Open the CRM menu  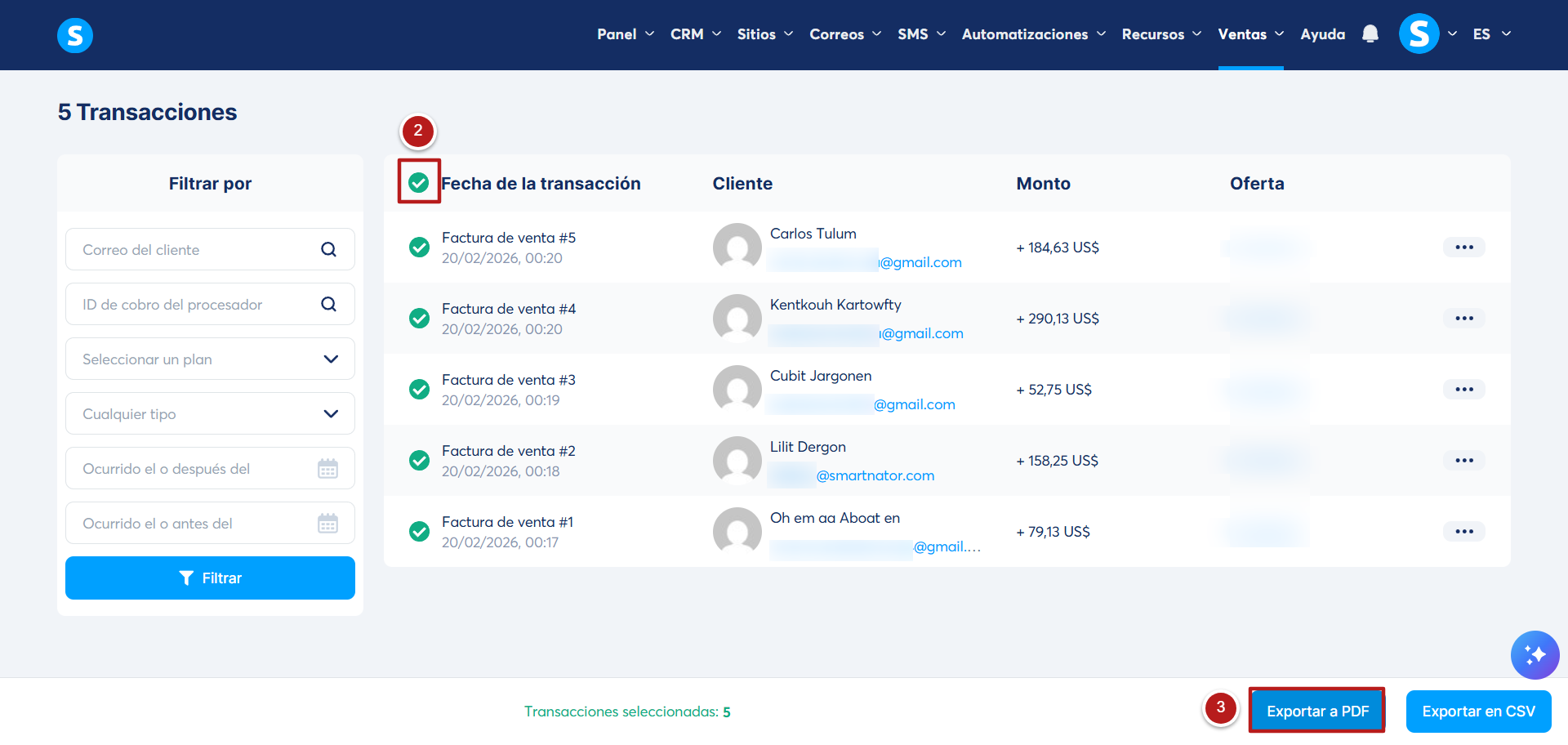pyautogui.click(x=696, y=34)
